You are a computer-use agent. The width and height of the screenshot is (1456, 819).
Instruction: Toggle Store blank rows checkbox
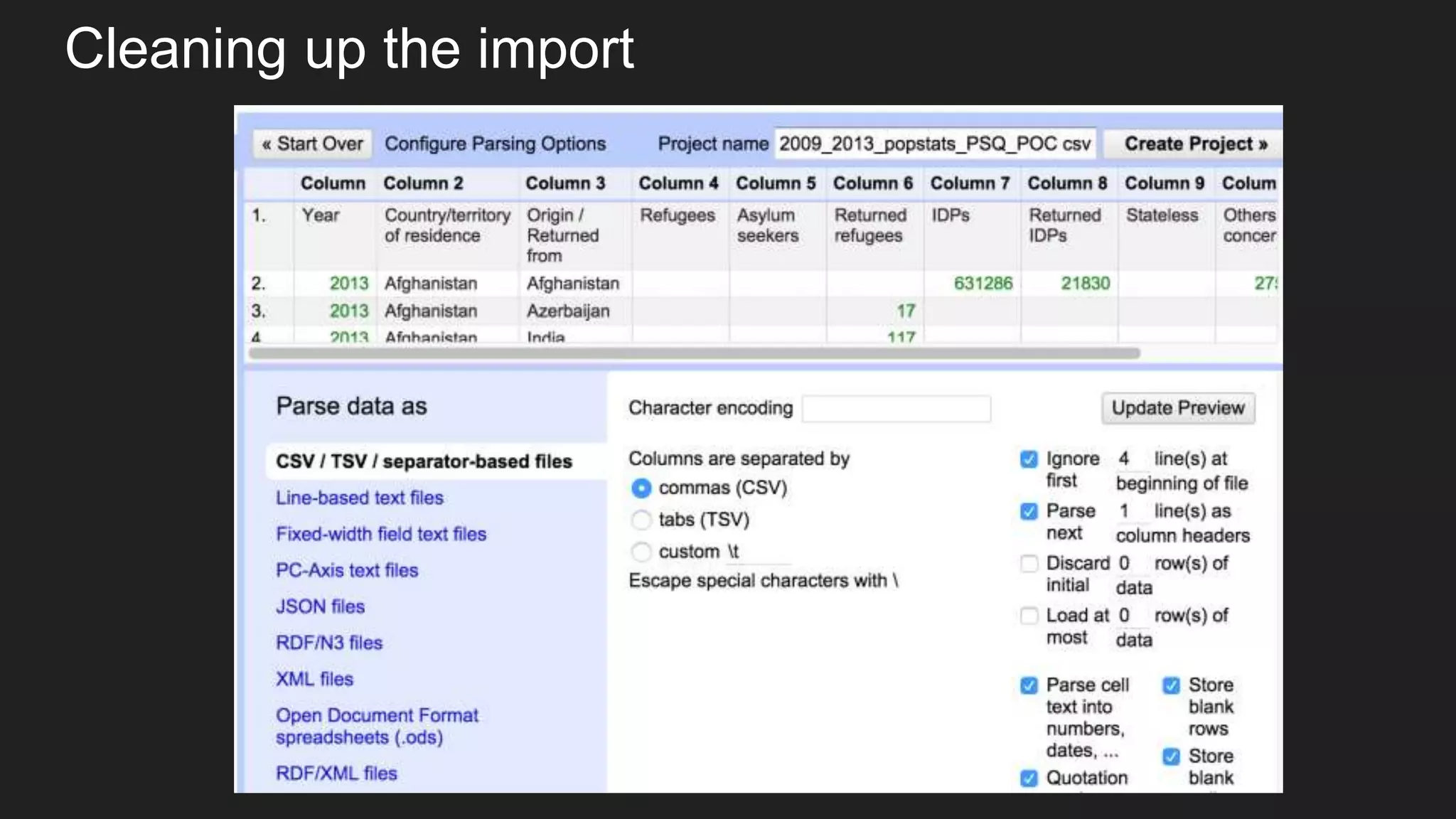coord(1171,685)
